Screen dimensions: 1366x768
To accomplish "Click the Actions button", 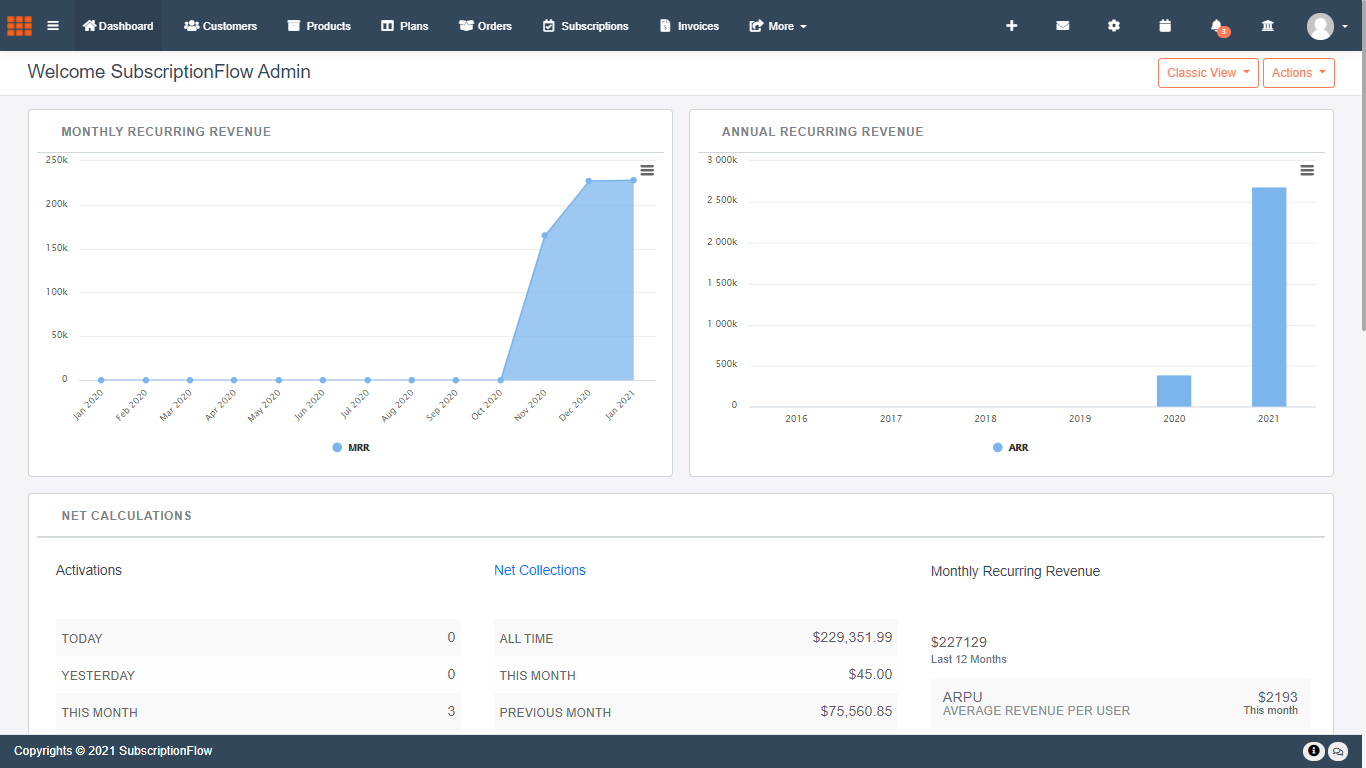I will click(x=1298, y=72).
